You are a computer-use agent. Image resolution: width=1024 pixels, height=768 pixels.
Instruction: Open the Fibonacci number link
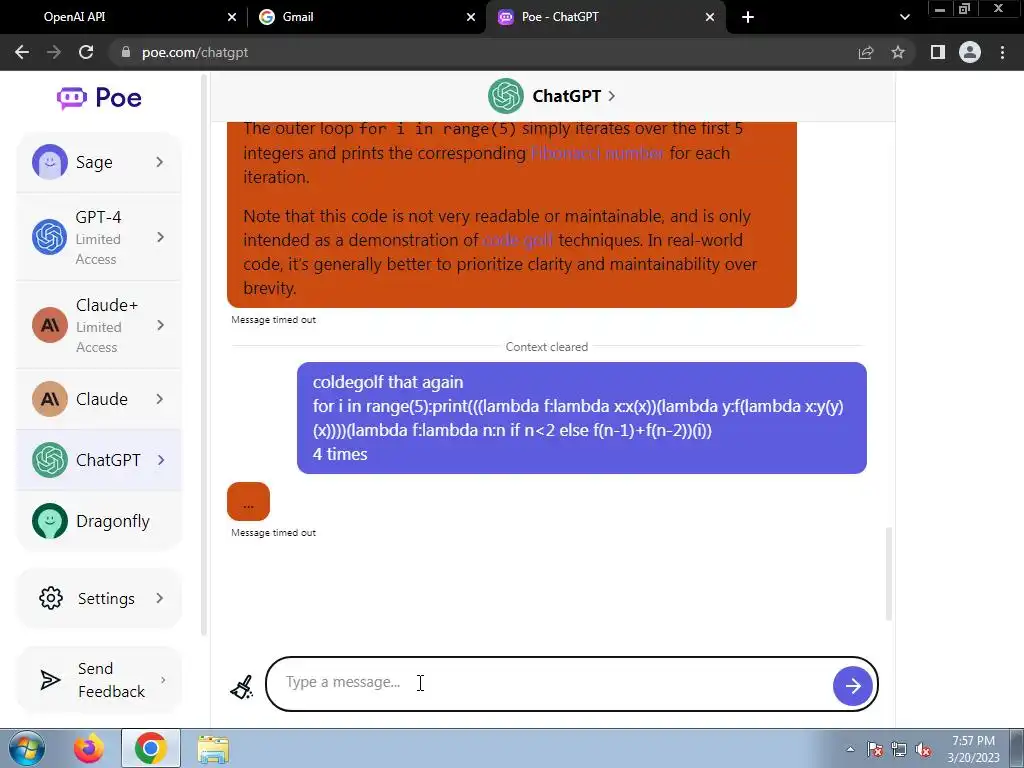[x=598, y=153]
